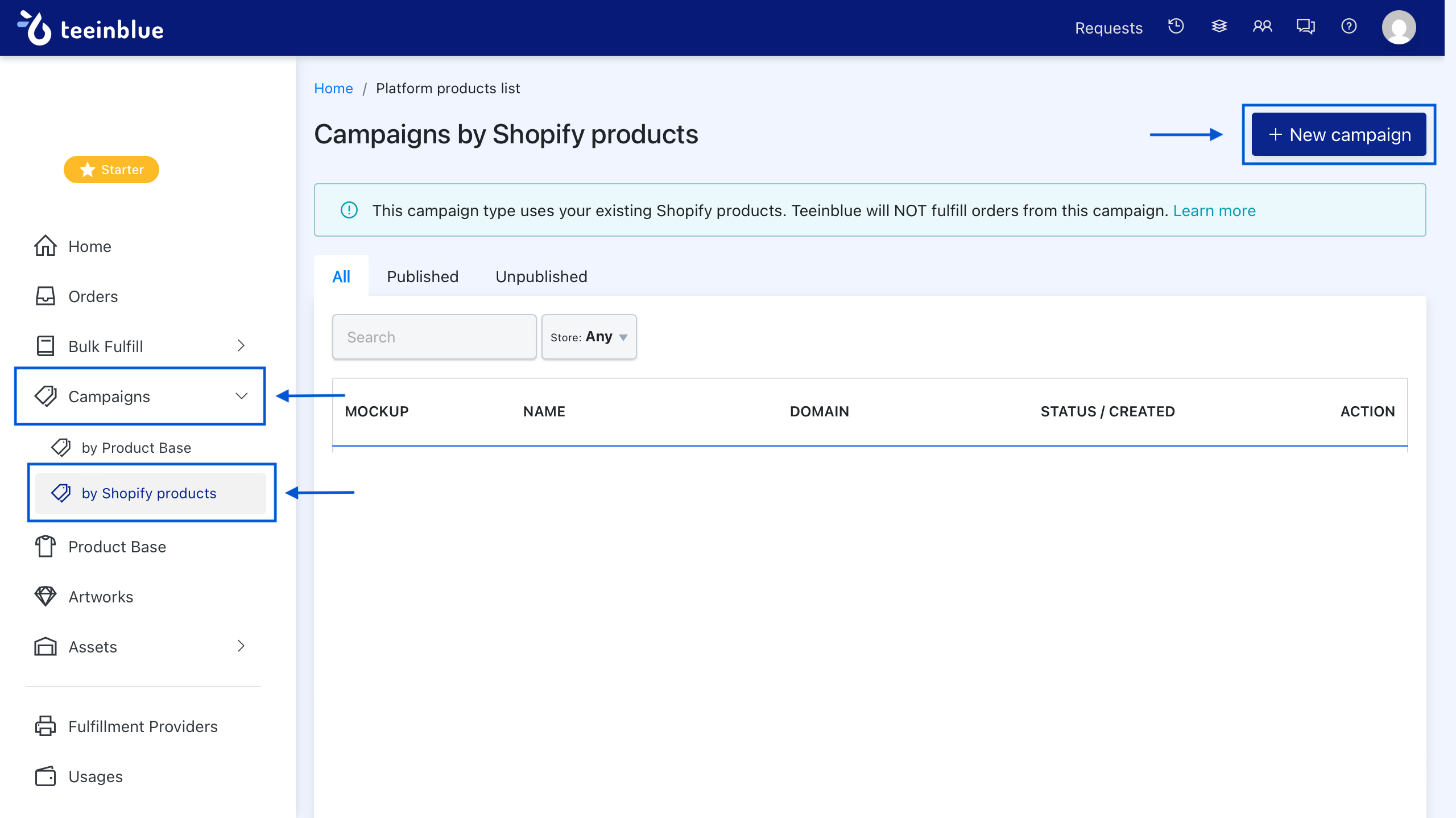This screenshot has width=1456, height=818.
Task: Click the ACTION column header
Action: [x=1367, y=411]
